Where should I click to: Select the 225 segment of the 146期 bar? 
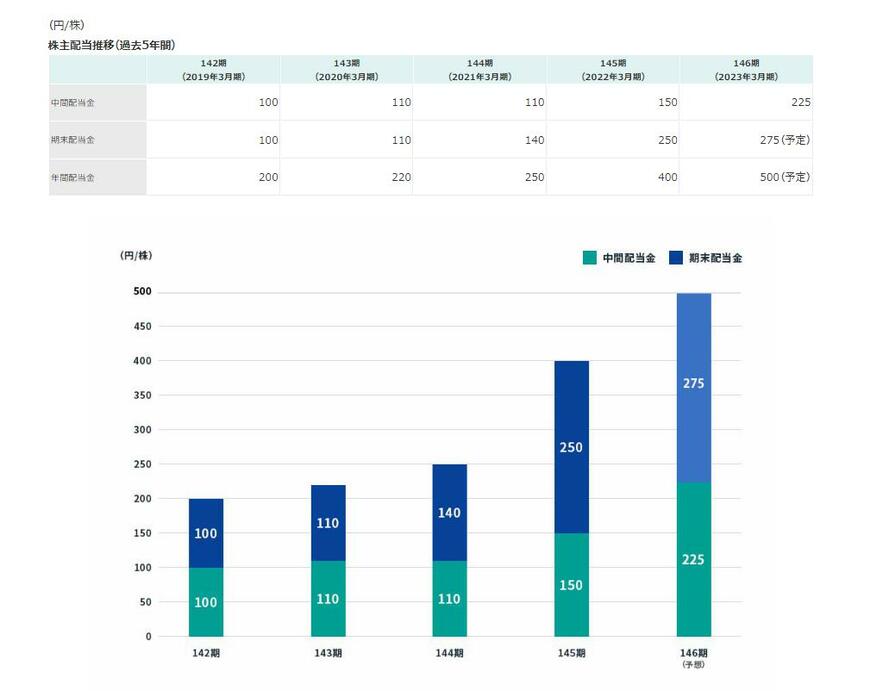694,560
